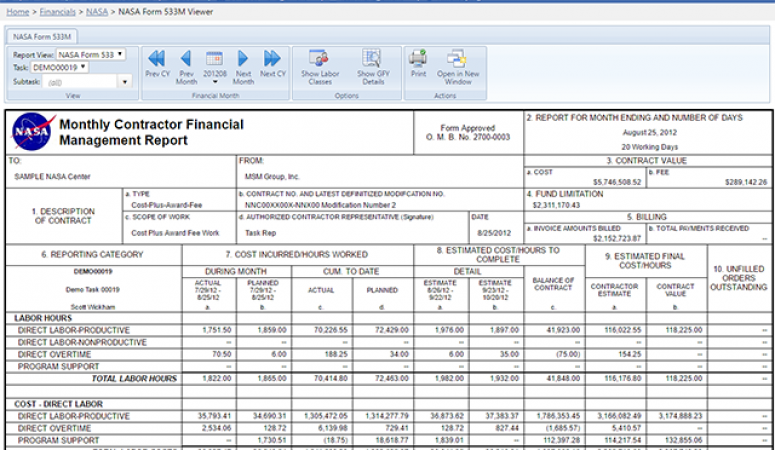Show Labor Classes option
The image size is (775, 450).
point(320,67)
